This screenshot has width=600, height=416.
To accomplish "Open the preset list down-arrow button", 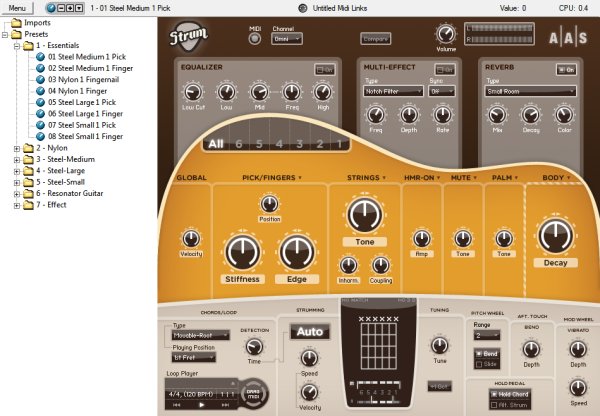I will 79,8.
